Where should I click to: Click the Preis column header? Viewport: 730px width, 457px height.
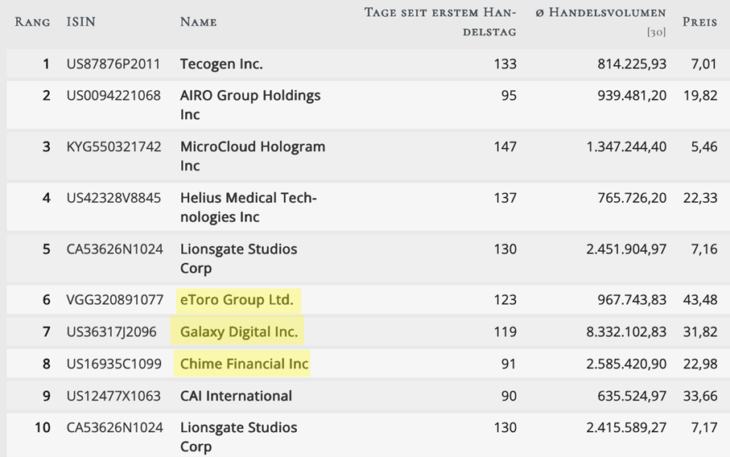(x=699, y=22)
